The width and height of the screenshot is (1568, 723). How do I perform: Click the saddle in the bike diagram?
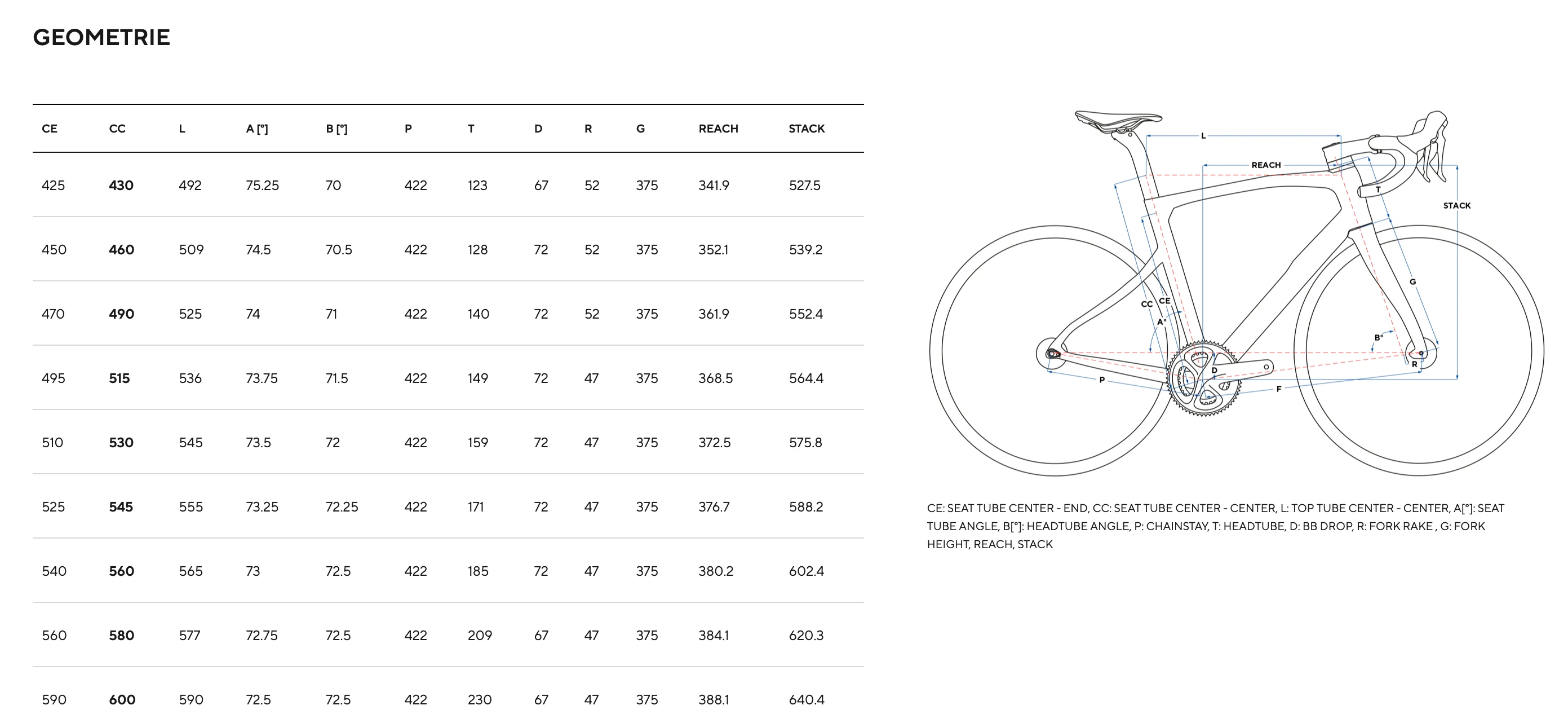pyautogui.click(x=1118, y=120)
